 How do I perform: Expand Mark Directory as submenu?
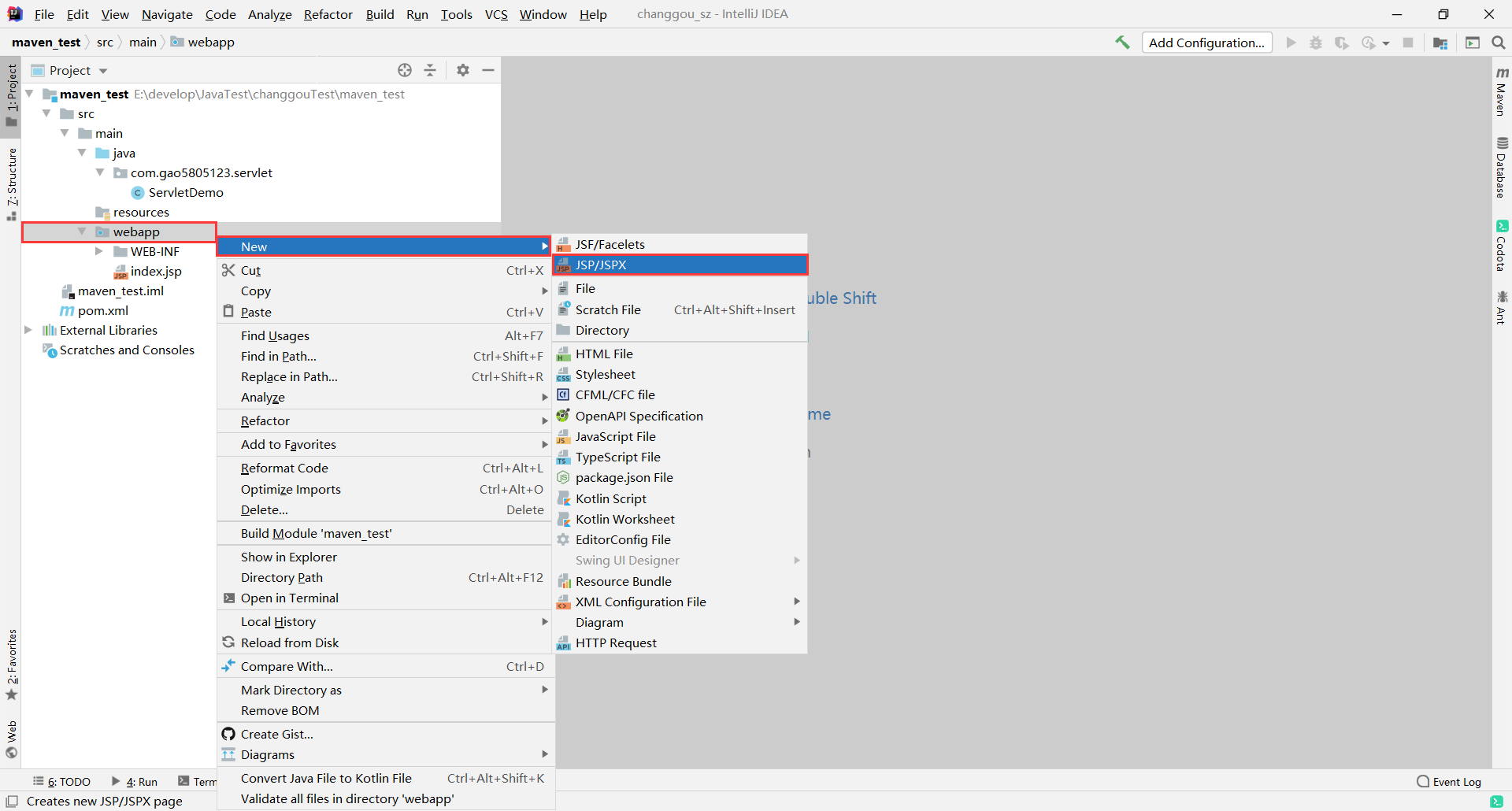click(384, 690)
